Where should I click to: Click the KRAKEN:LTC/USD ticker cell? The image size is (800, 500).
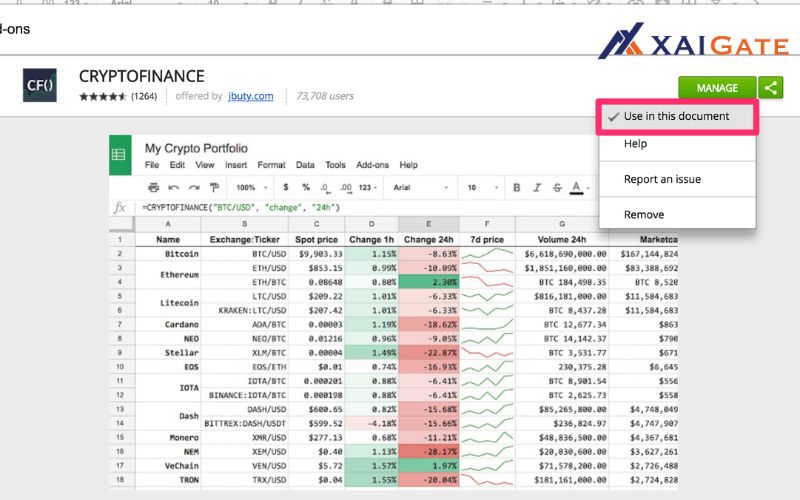point(245,310)
